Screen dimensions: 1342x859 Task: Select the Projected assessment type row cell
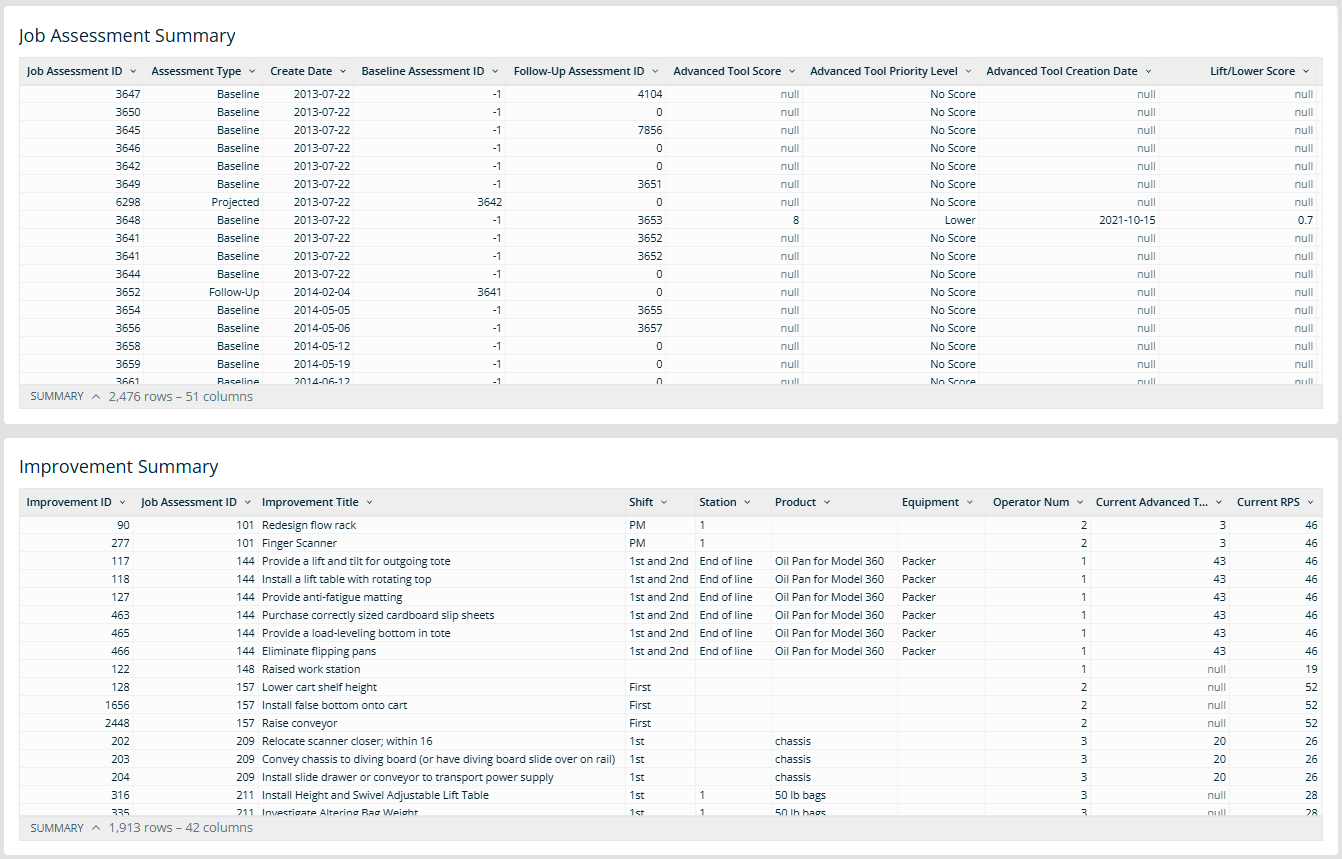(235, 202)
